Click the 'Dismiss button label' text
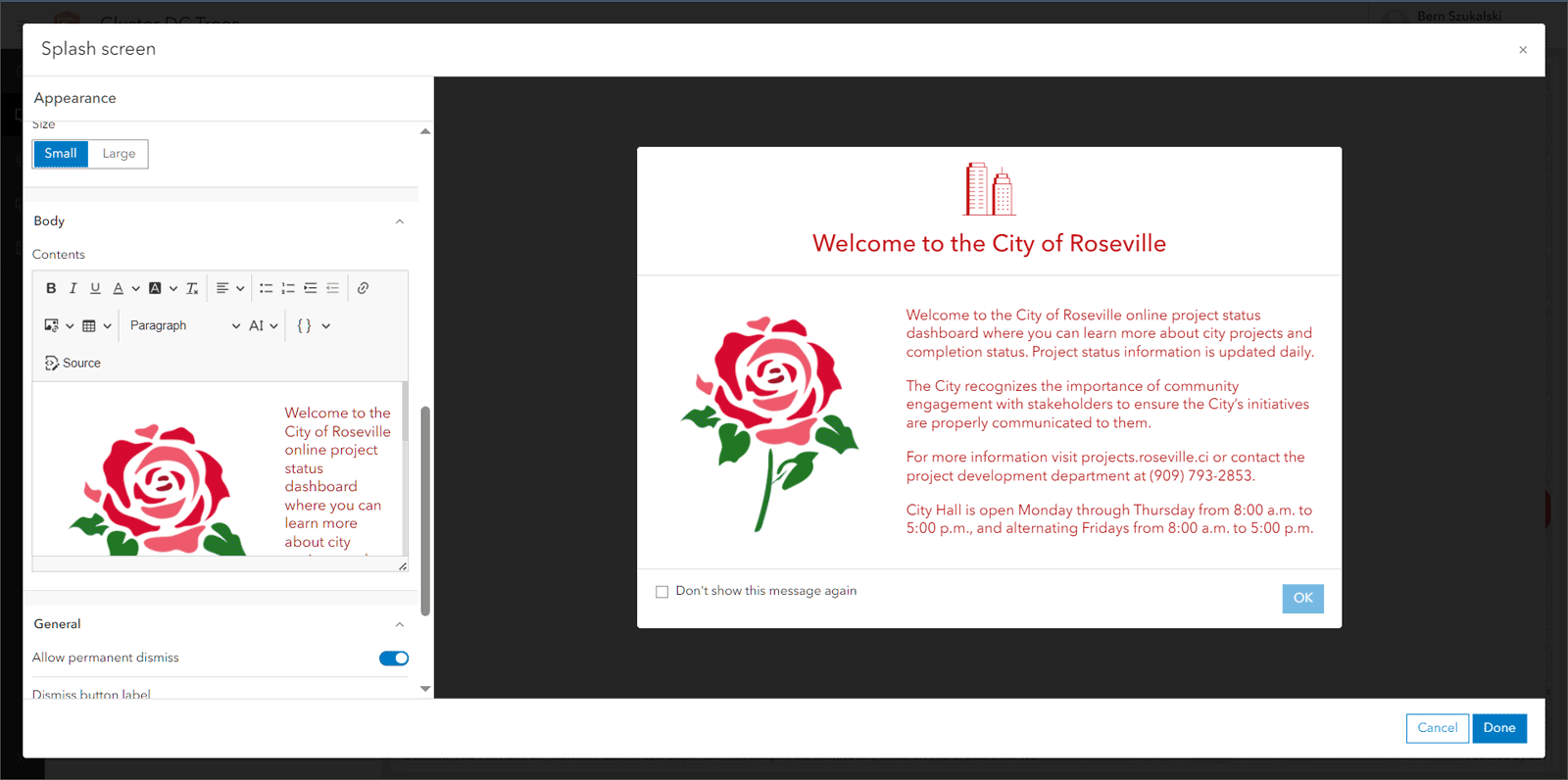The width and height of the screenshot is (1568, 780). [x=91, y=694]
